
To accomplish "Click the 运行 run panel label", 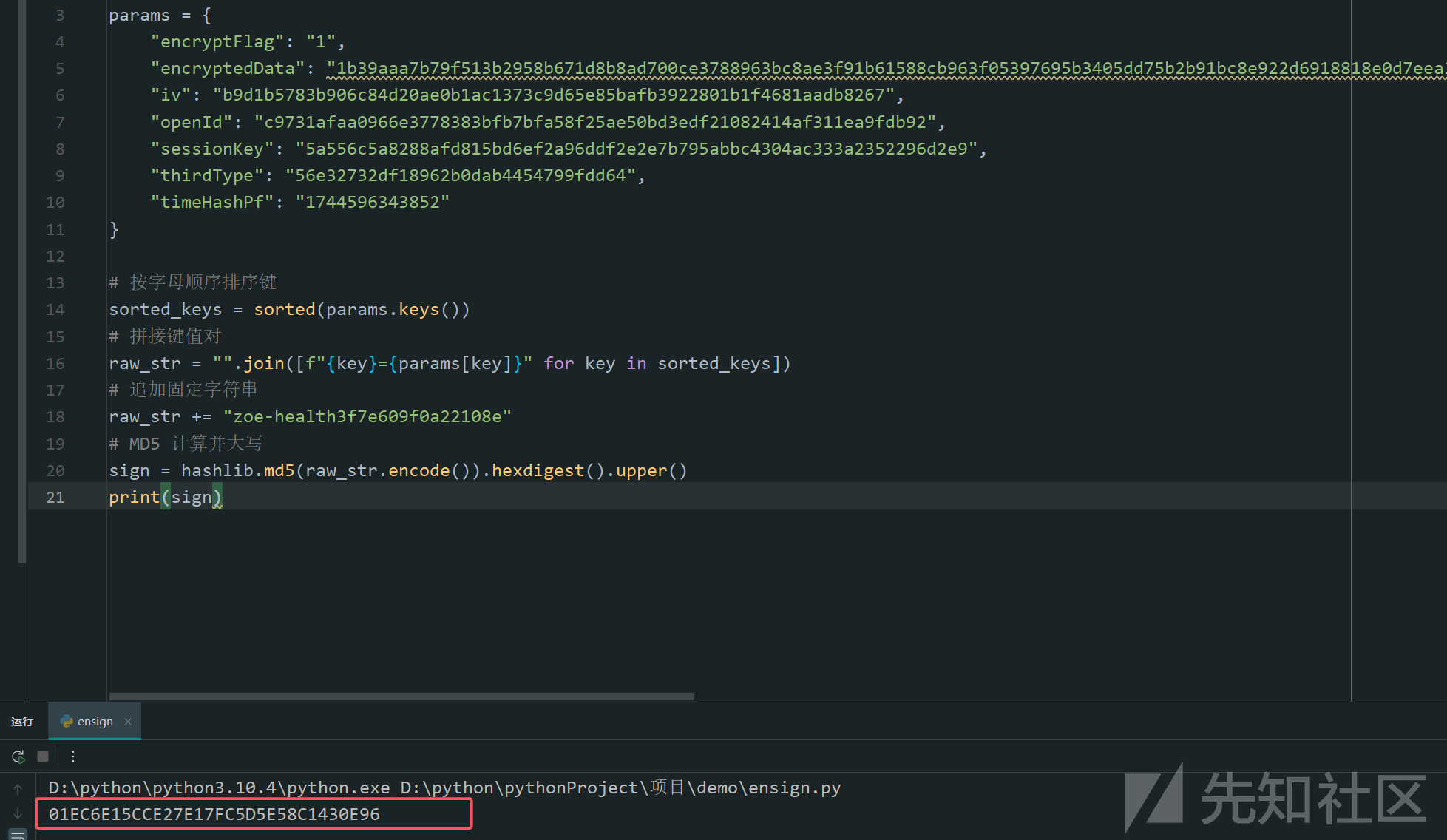I will 22,722.
